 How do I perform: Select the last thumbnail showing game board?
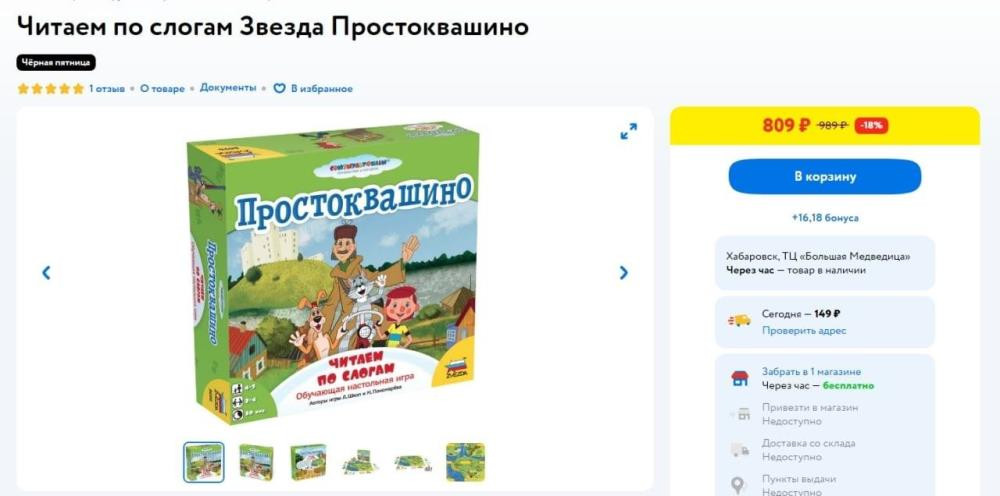466,462
